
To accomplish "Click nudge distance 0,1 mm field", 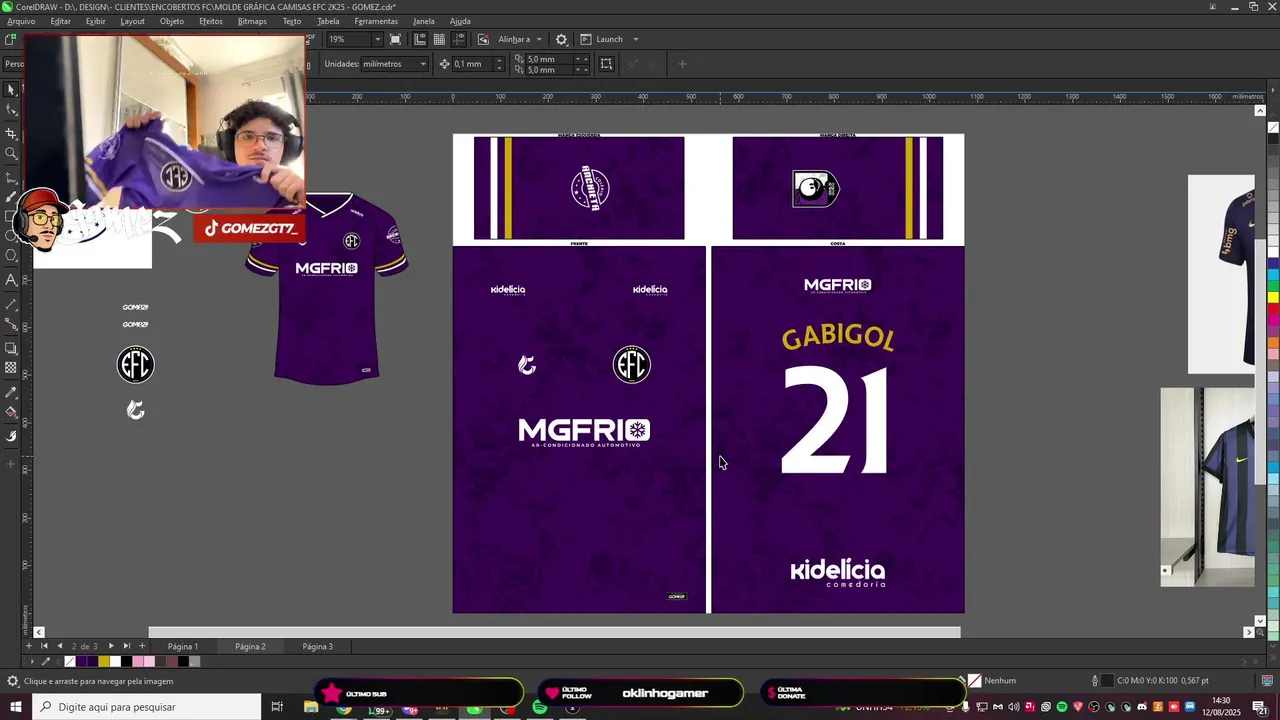I will (x=473, y=64).
